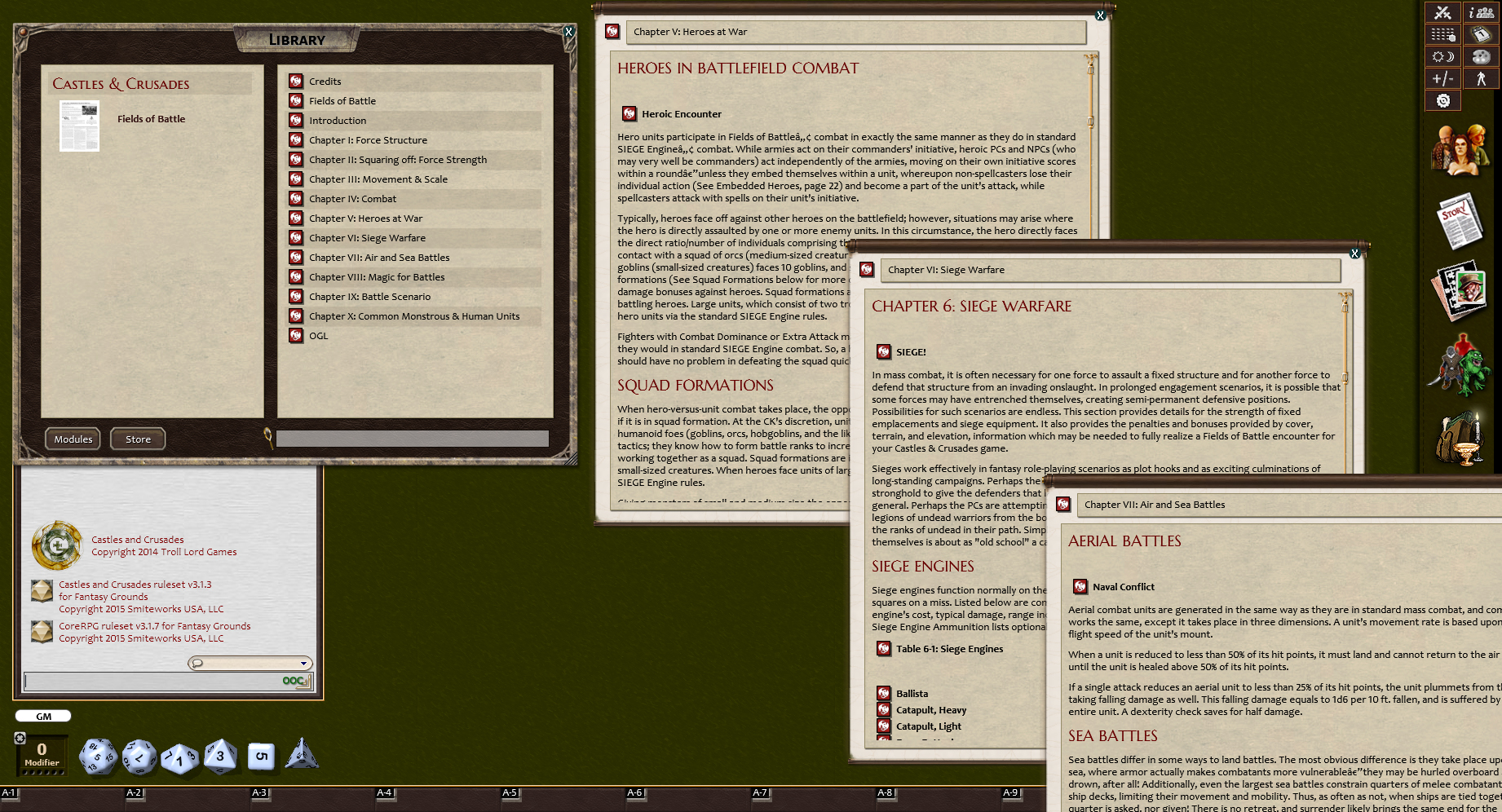Switch to hotkey tab A-2
Viewport: 1502px width, 812px height.
(x=135, y=792)
